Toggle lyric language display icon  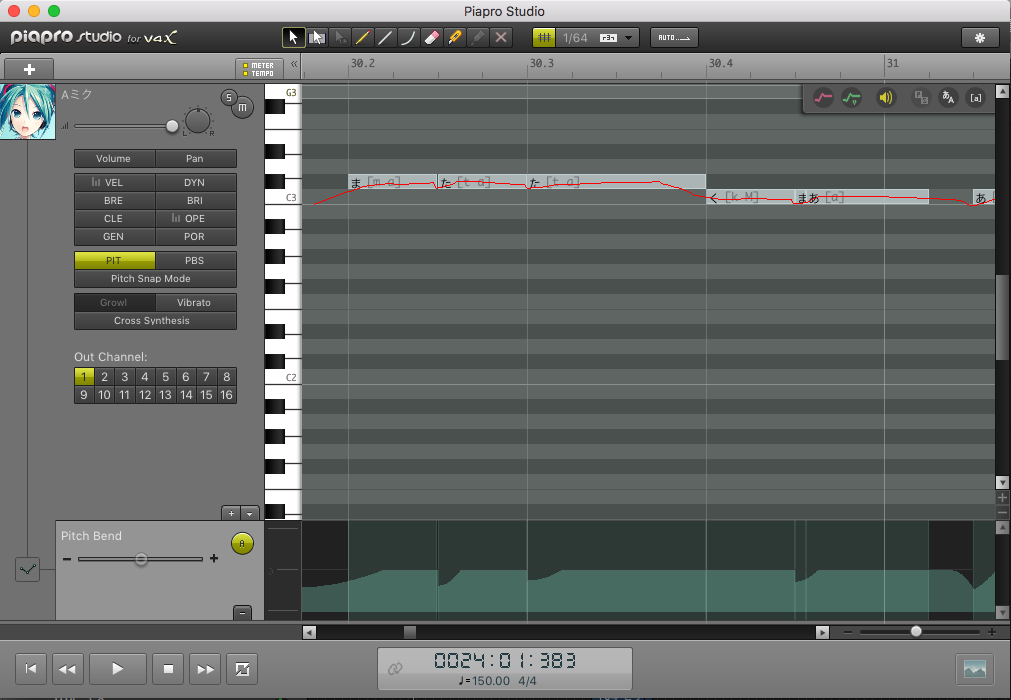[948, 98]
